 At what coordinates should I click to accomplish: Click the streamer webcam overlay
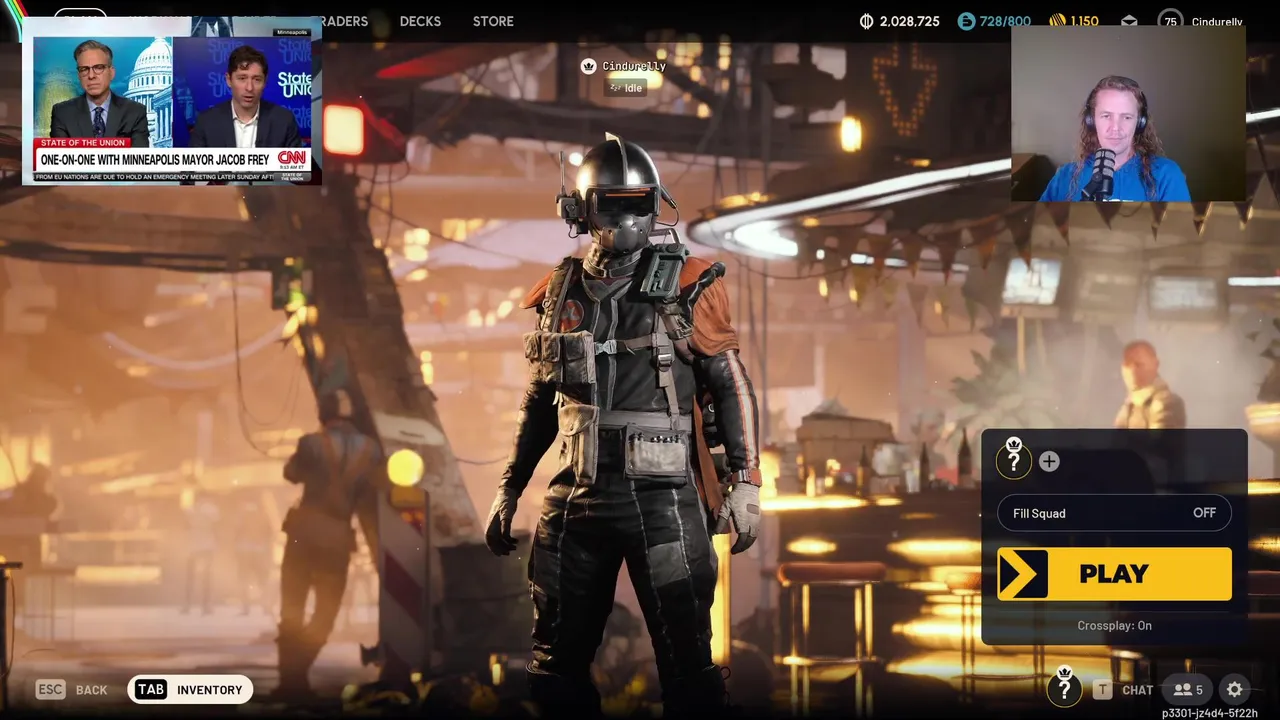[1128, 114]
